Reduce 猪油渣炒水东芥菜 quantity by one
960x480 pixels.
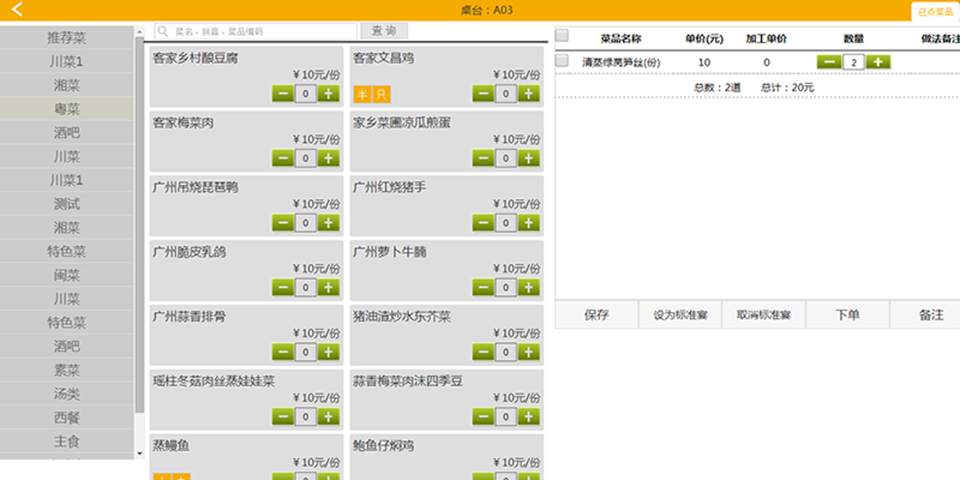[483, 352]
